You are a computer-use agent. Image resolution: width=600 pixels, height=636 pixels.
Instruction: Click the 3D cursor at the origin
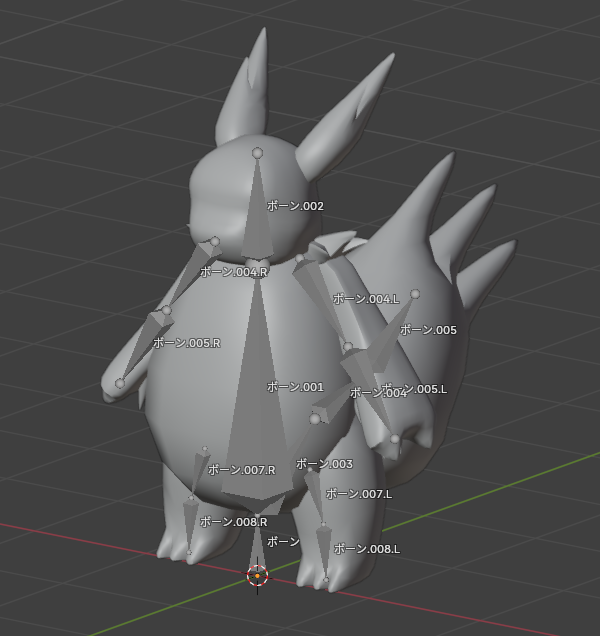[x=257, y=576]
